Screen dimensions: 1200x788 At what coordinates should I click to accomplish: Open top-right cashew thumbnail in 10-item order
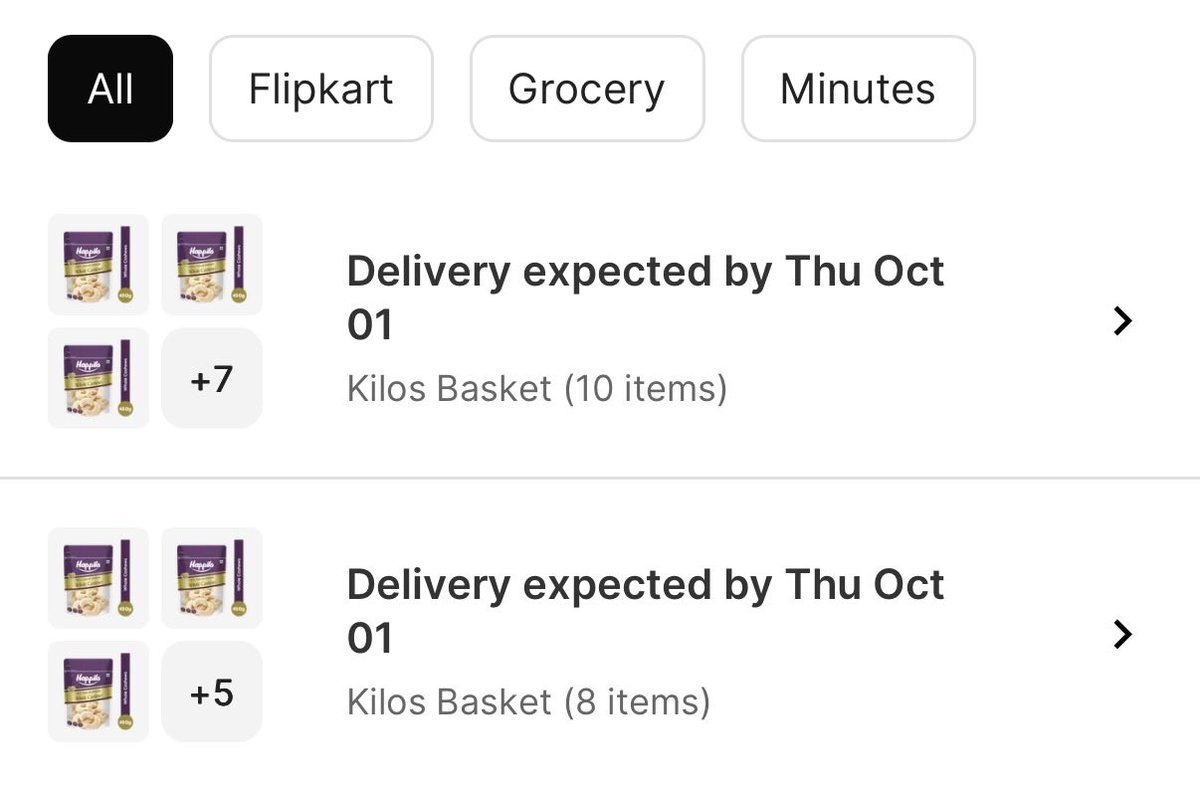tap(212, 265)
